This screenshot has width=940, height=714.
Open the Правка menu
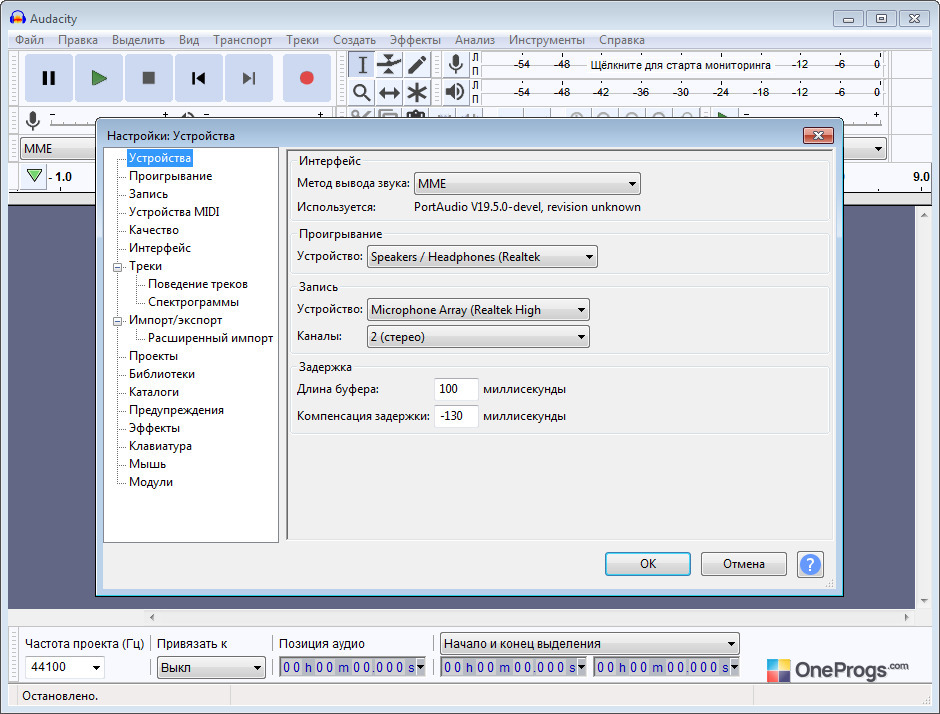tap(78, 40)
